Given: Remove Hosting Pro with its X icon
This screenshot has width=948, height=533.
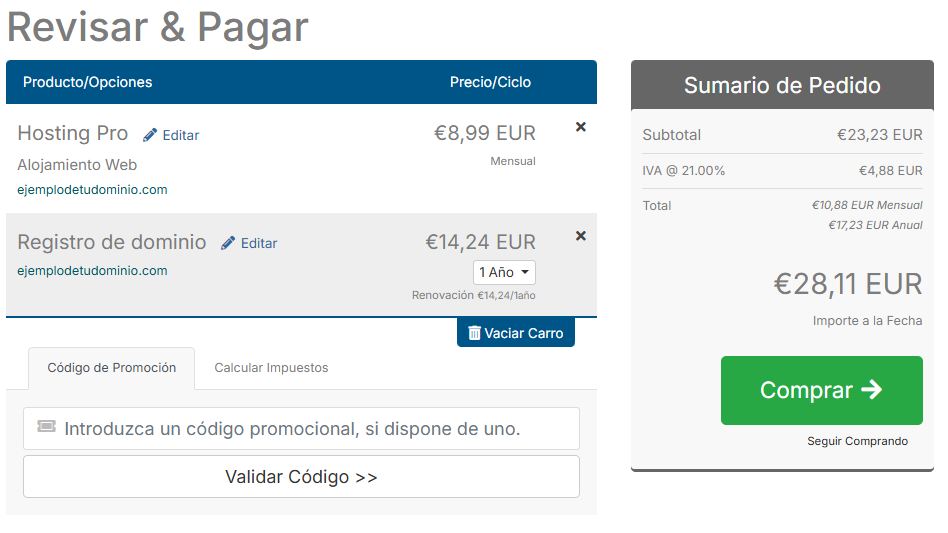Looking at the screenshot, I should 581,127.
